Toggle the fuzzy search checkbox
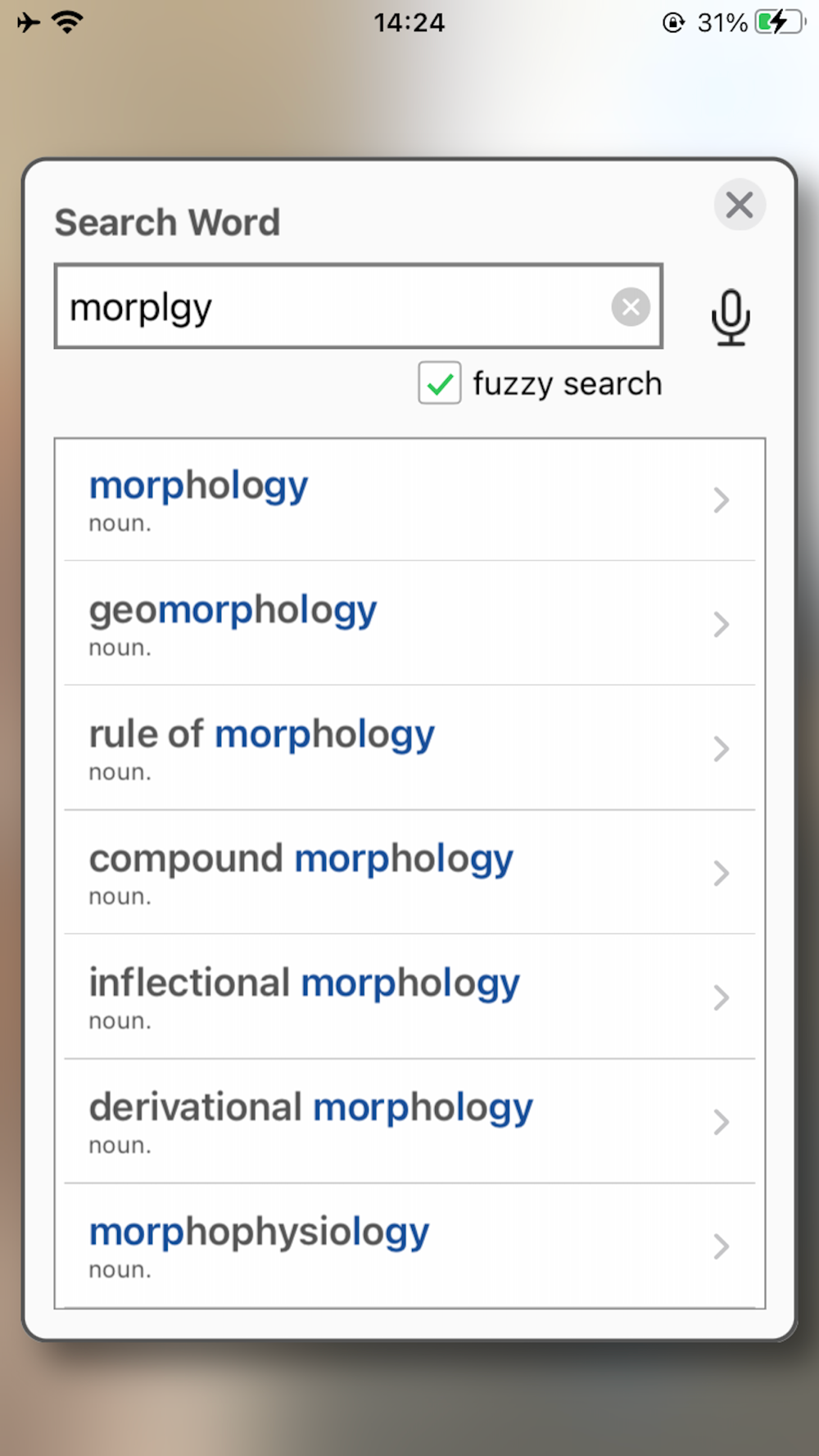This screenshot has width=819, height=1456. pos(440,383)
